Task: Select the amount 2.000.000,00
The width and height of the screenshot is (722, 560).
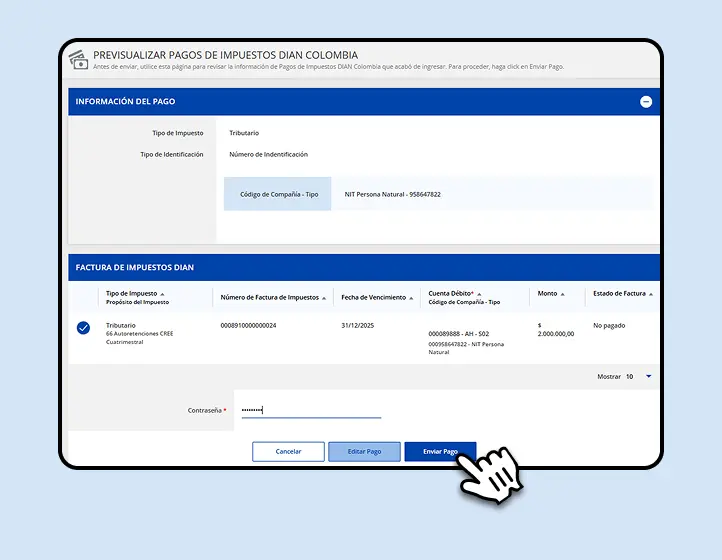Action: click(556, 333)
